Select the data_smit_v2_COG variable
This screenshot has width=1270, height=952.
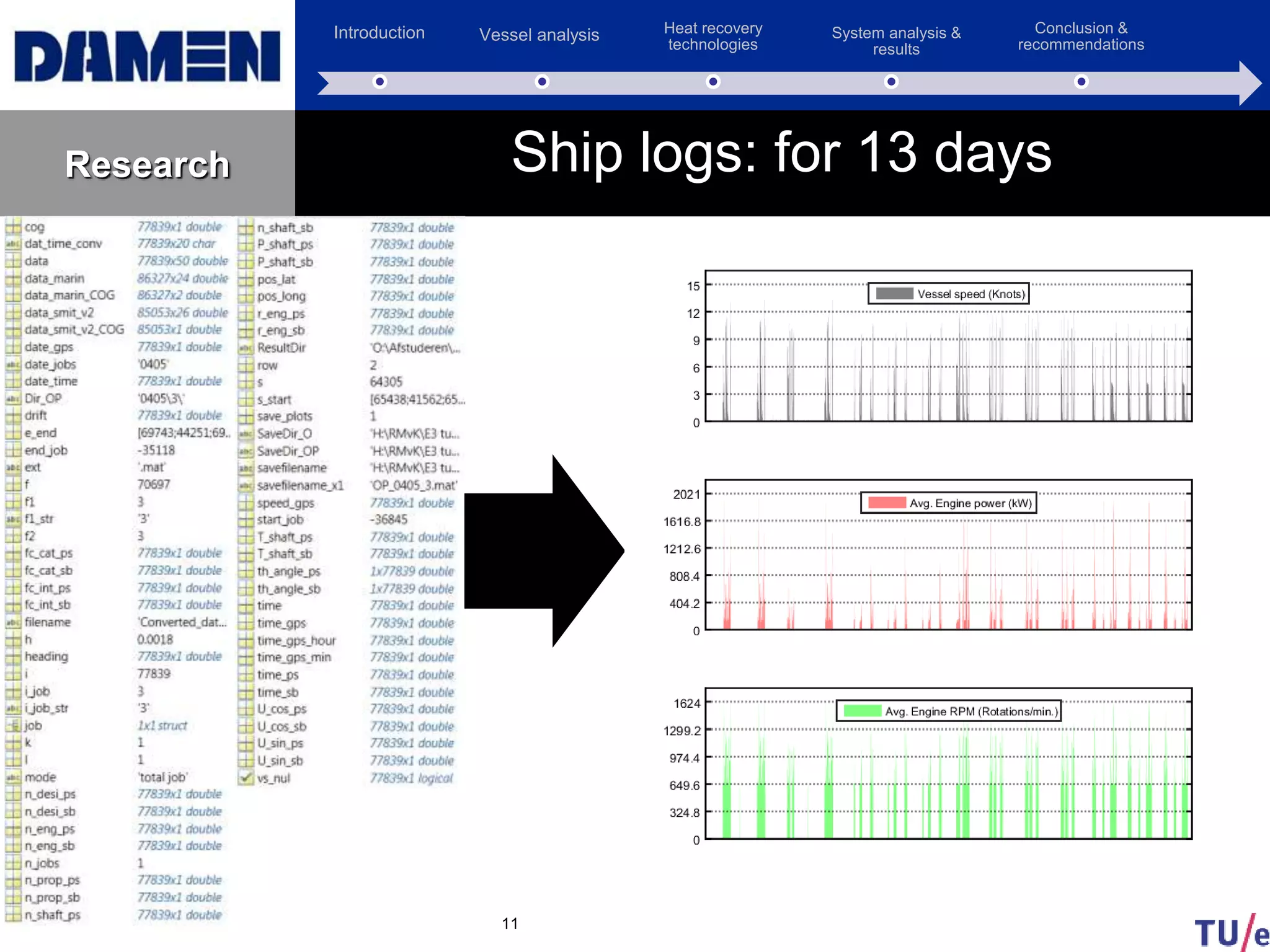pyautogui.click(x=74, y=330)
